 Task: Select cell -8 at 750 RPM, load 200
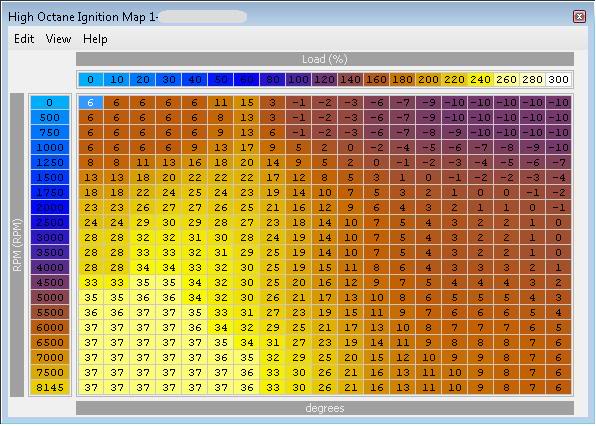(428, 132)
